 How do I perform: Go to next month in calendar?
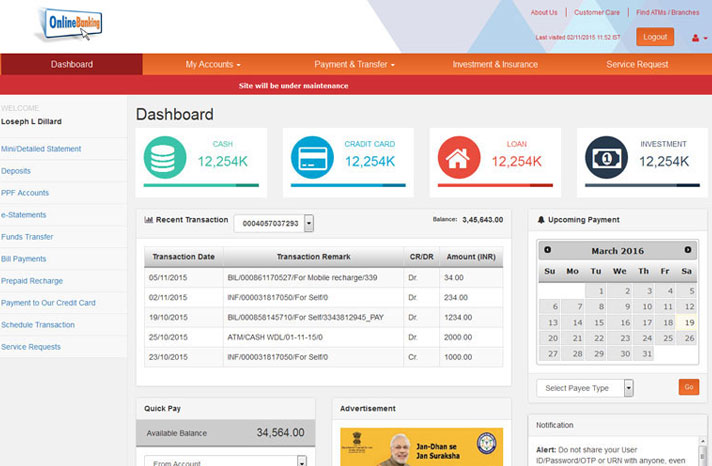tap(688, 250)
